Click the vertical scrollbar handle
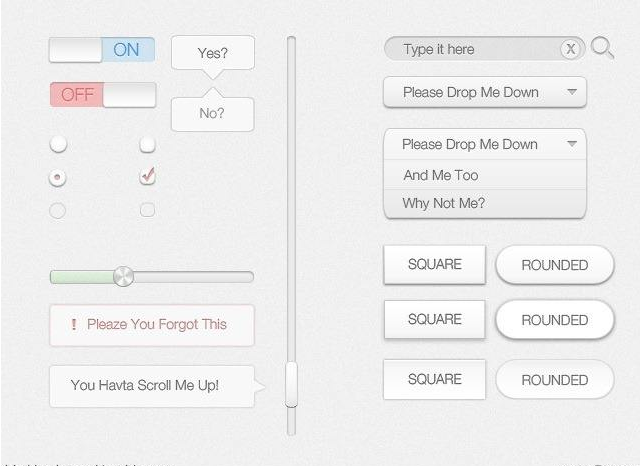Viewport: 640px width, 466px height. (x=291, y=384)
